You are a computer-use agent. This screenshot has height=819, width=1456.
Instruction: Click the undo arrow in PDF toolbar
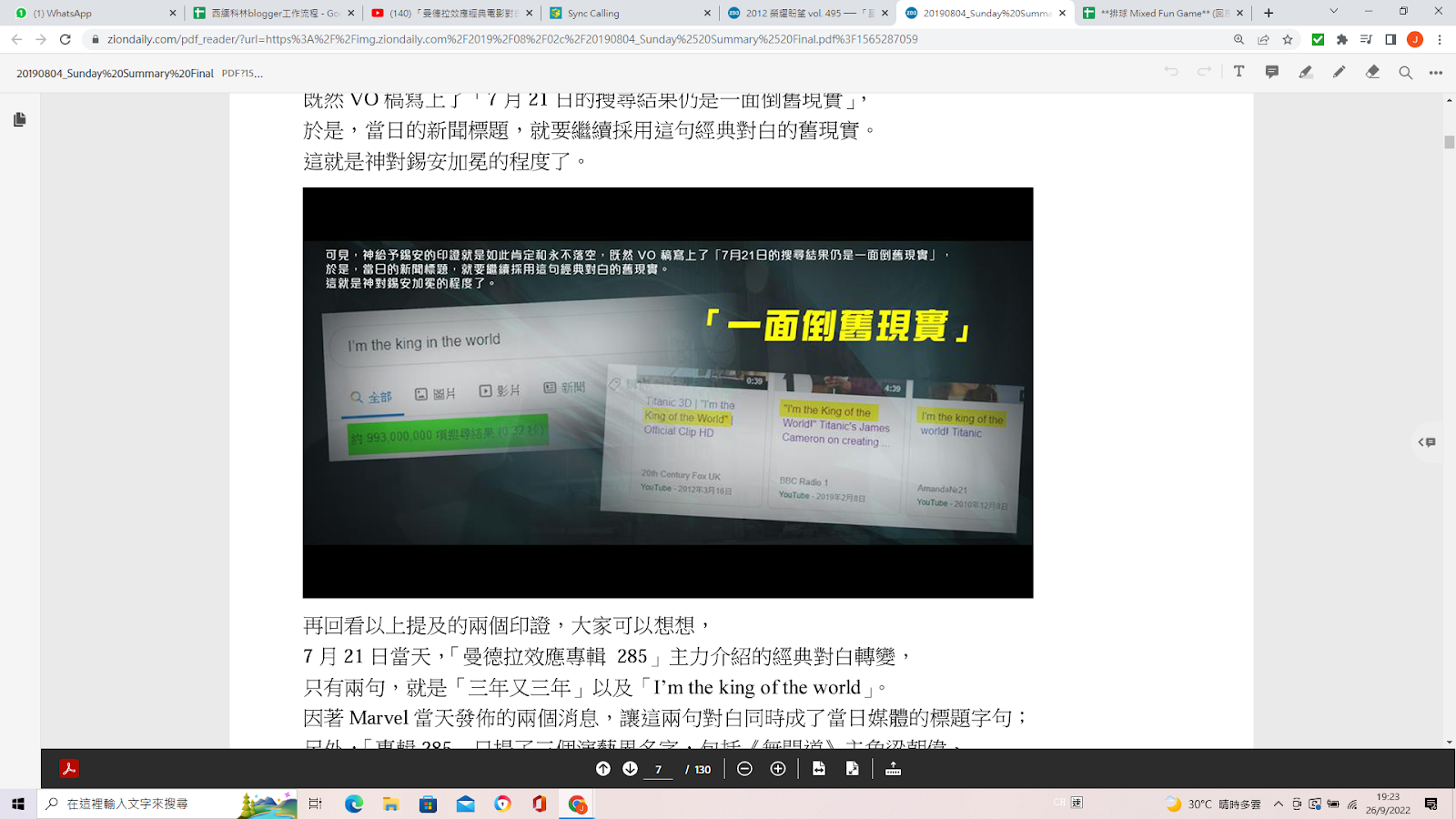(1171, 72)
